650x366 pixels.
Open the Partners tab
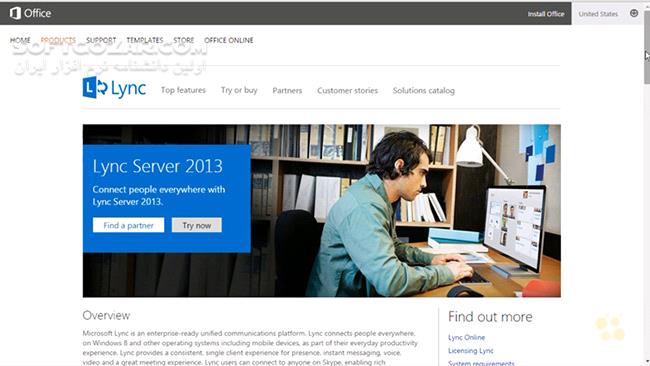coord(287,90)
